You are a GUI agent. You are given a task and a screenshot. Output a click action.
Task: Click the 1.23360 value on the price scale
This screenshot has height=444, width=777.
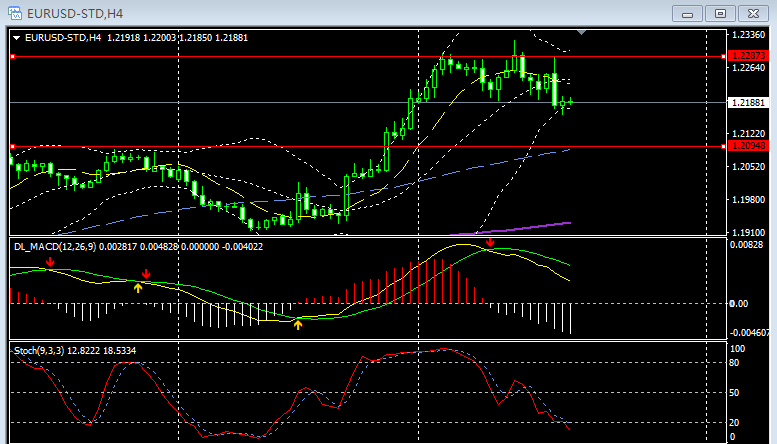(x=748, y=35)
